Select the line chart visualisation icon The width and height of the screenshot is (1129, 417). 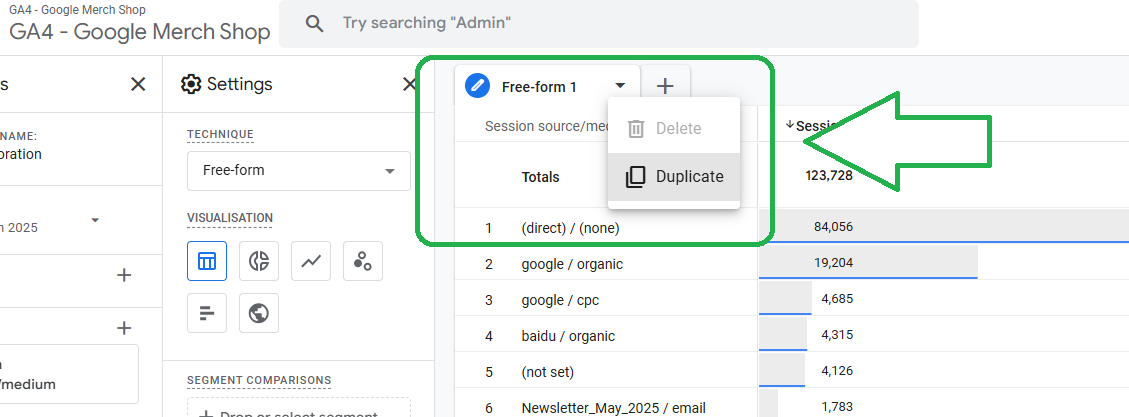tap(311, 261)
